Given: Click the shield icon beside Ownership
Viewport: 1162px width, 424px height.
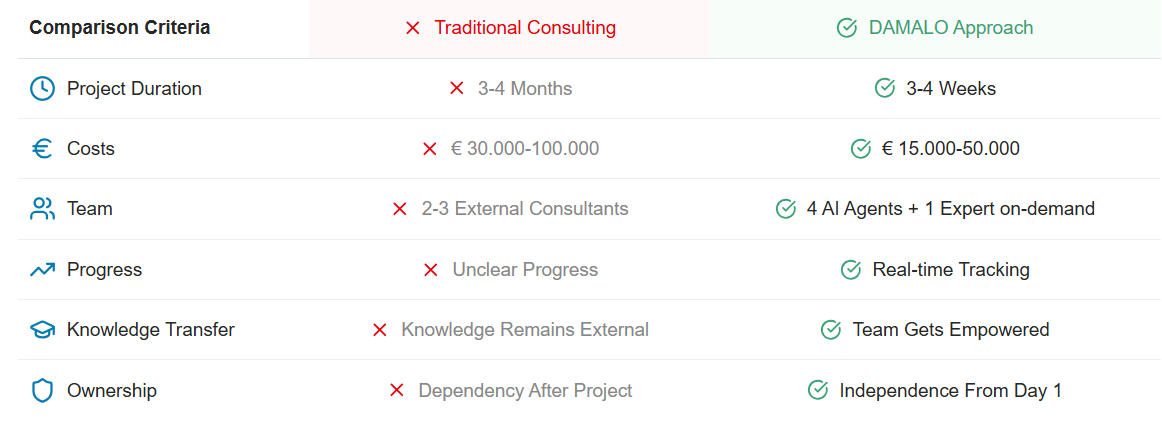Looking at the screenshot, I should 42,391.
